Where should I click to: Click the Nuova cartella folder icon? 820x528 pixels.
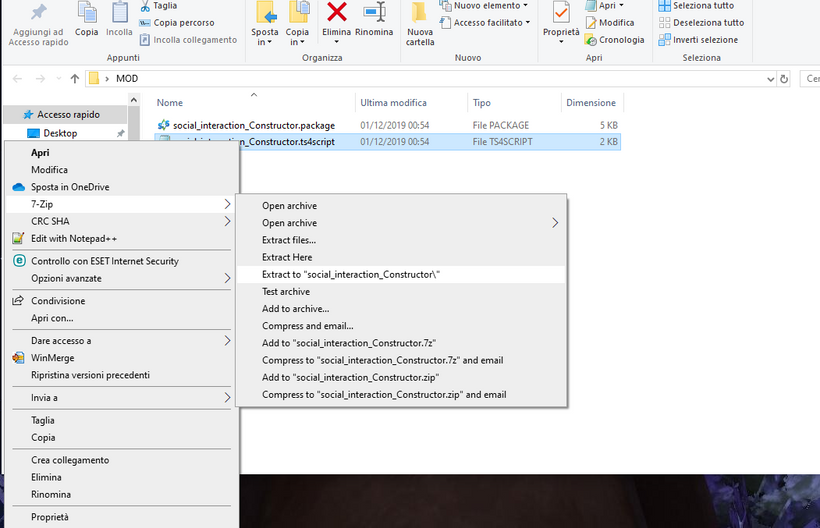[x=420, y=13]
